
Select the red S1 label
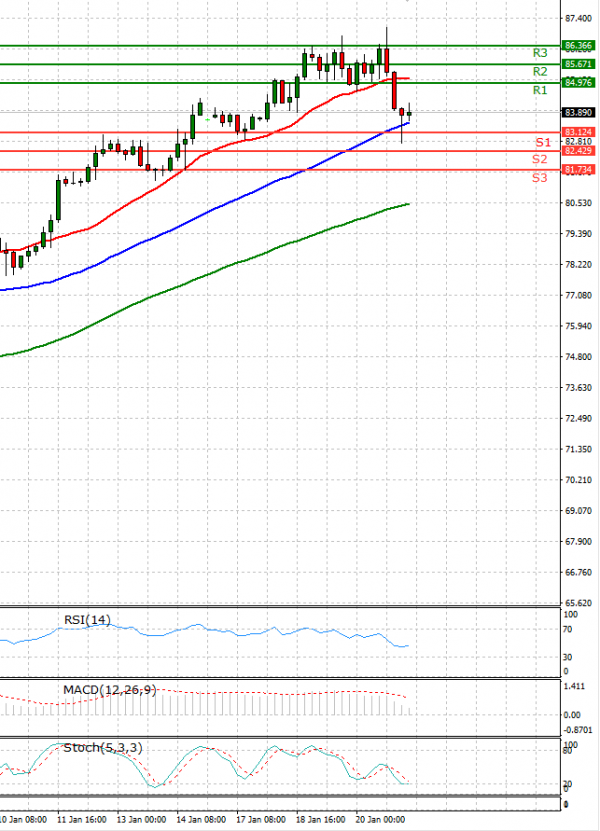pyautogui.click(x=543, y=142)
